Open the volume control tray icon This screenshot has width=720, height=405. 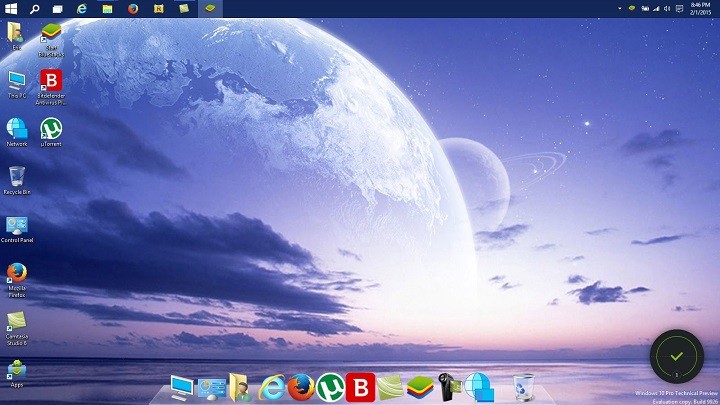[667, 9]
